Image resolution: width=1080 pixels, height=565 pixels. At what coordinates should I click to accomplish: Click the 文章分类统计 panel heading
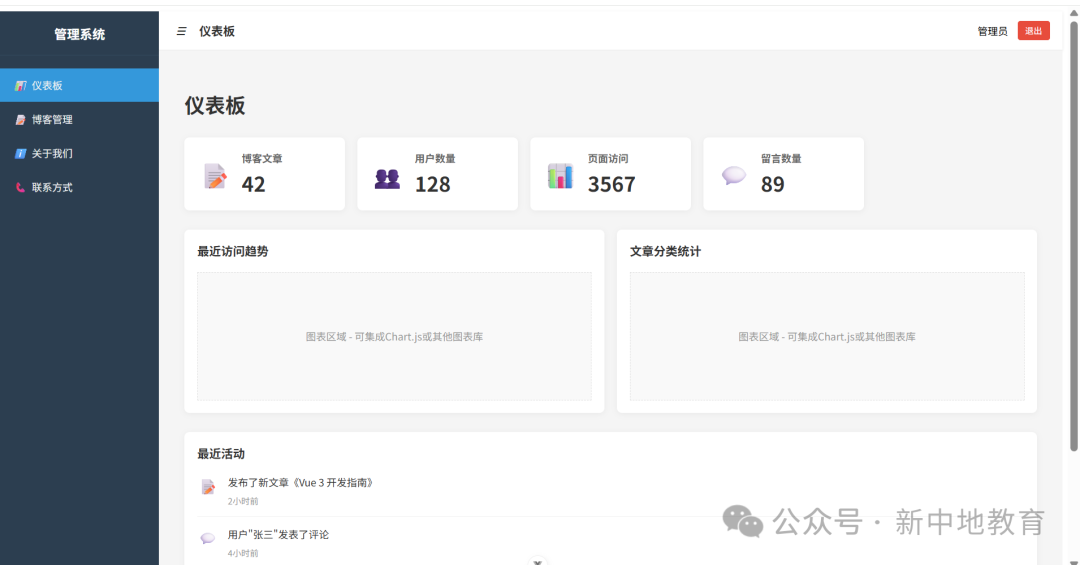[665, 251]
